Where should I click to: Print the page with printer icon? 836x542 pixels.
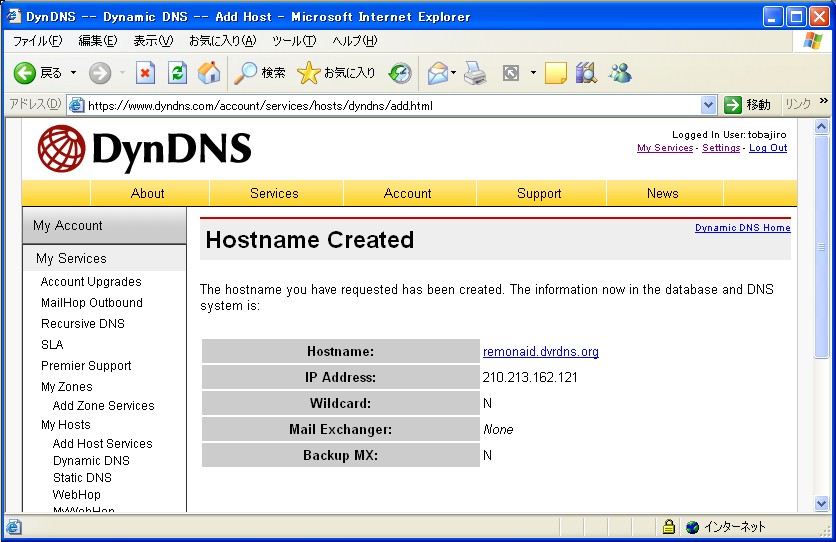[475, 73]
